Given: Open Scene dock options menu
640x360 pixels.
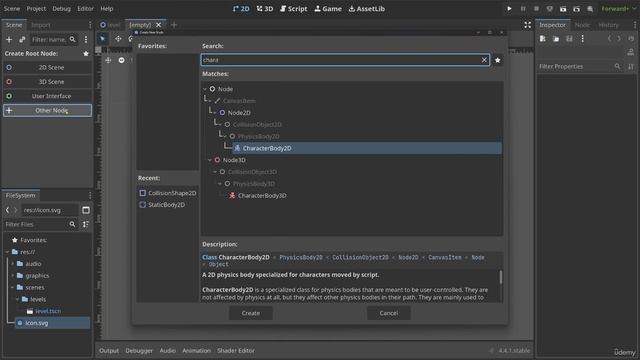Looking at the screenshot, I should click(86, 40).
